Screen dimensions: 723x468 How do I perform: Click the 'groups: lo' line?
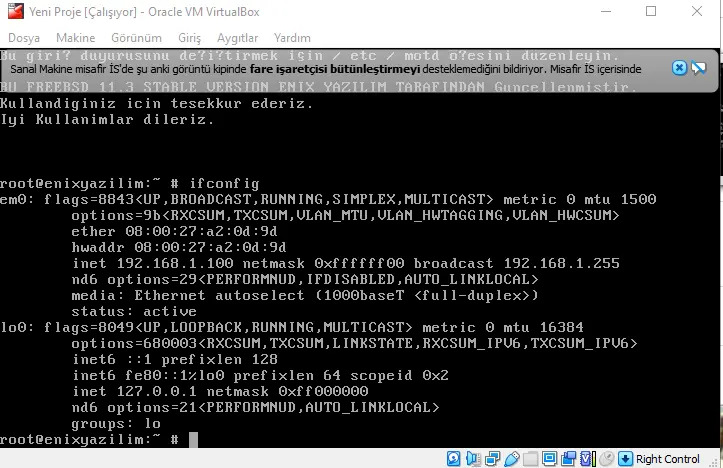(x=116, y=423)
